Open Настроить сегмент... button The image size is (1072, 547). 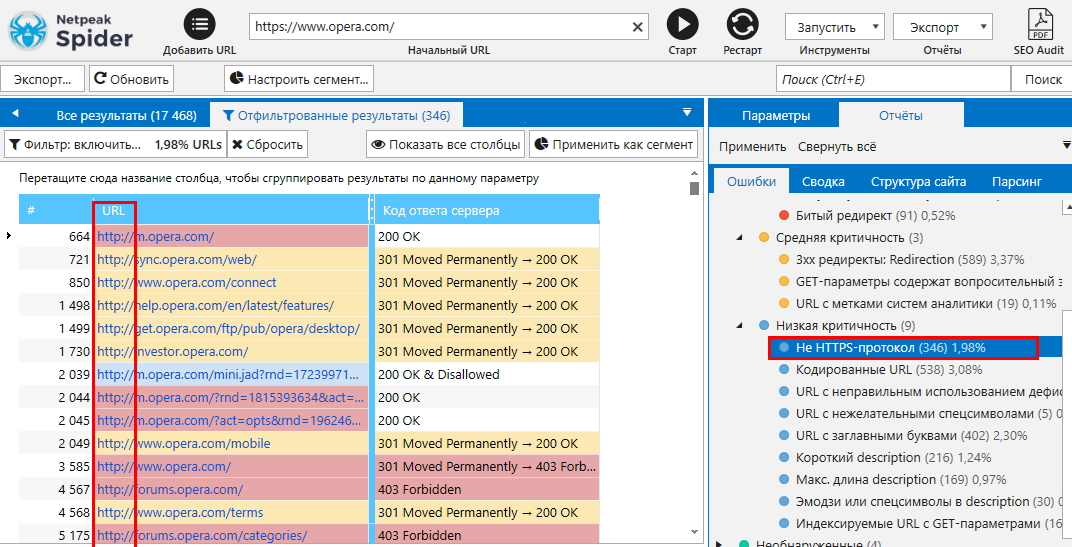[x=299, y=79]
